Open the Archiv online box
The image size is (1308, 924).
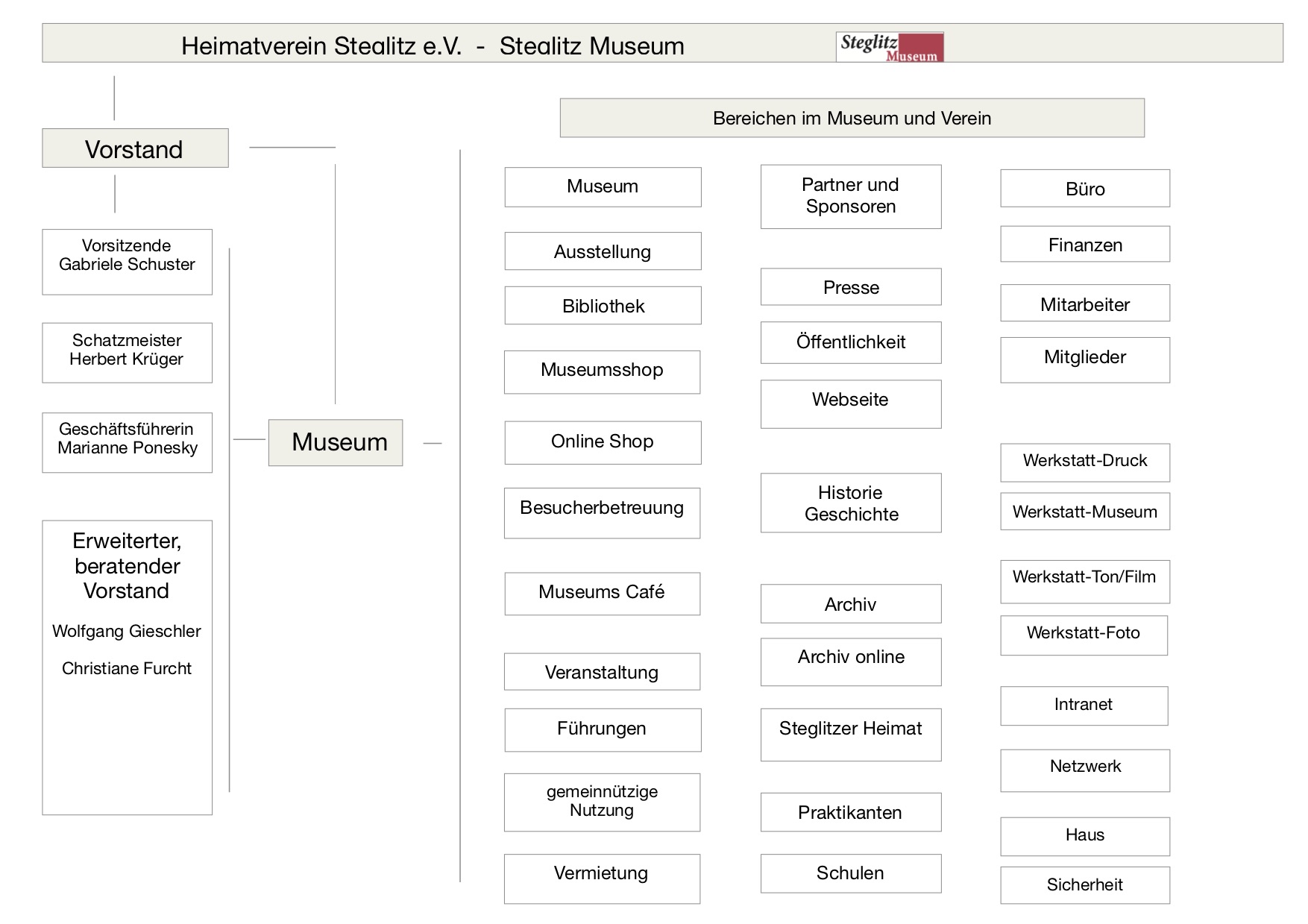[x=851, y=661]
